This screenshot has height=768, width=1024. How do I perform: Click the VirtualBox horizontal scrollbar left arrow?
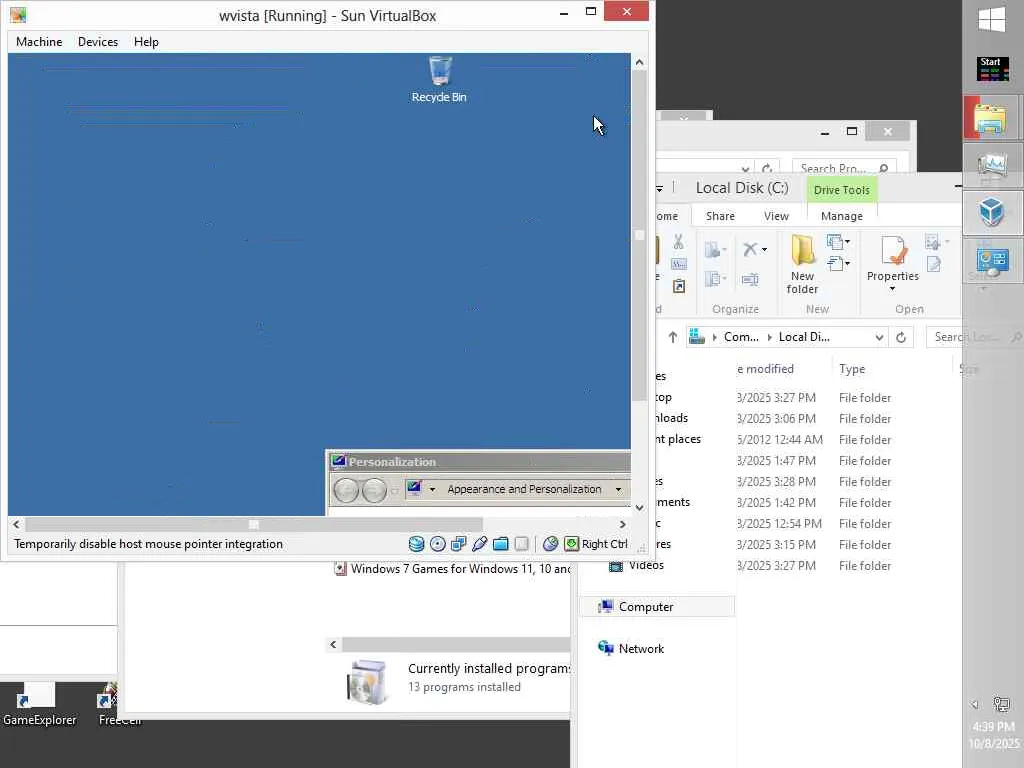pos(16,524)
